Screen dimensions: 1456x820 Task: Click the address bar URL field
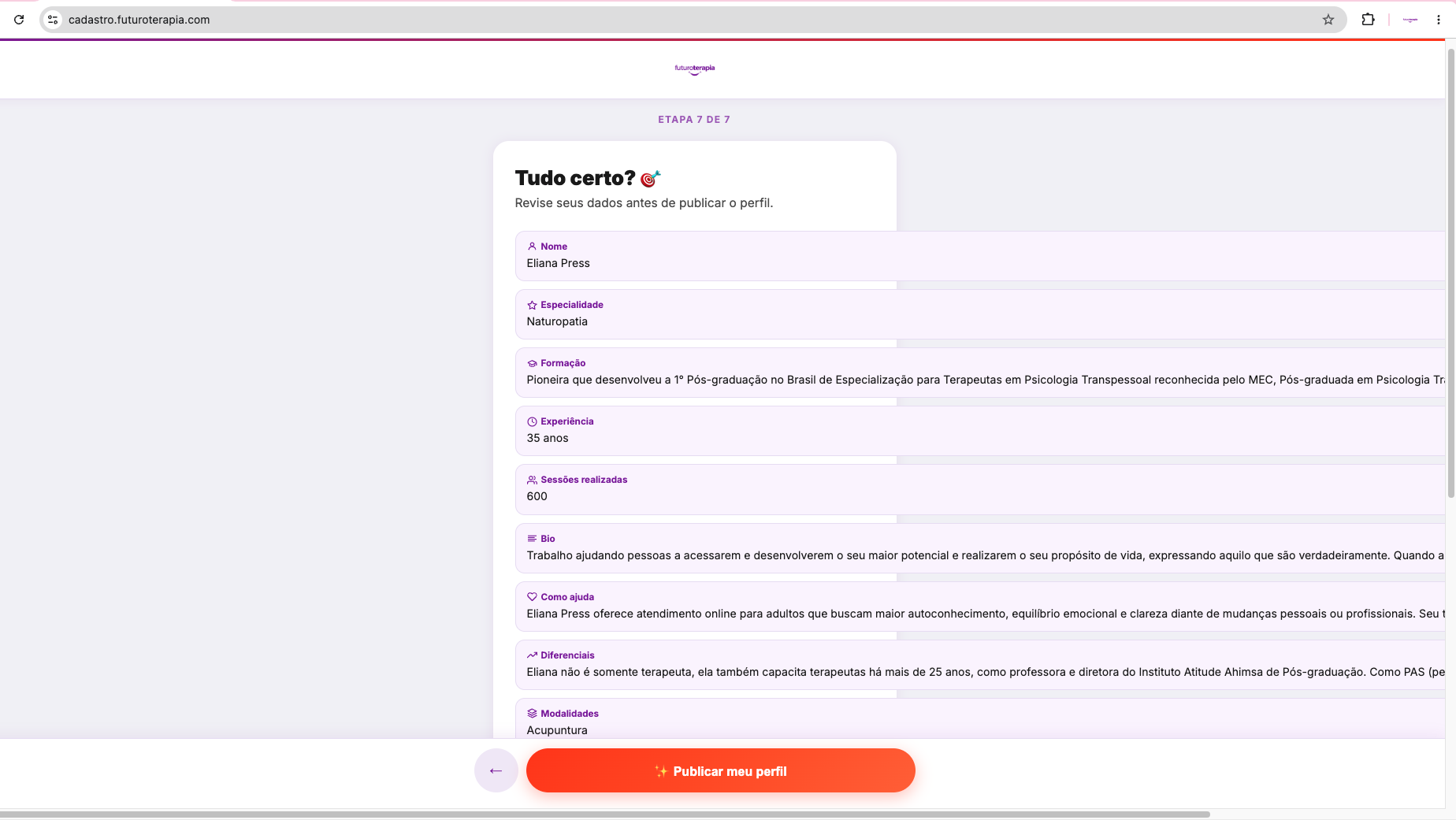click(x=685, y=20)
